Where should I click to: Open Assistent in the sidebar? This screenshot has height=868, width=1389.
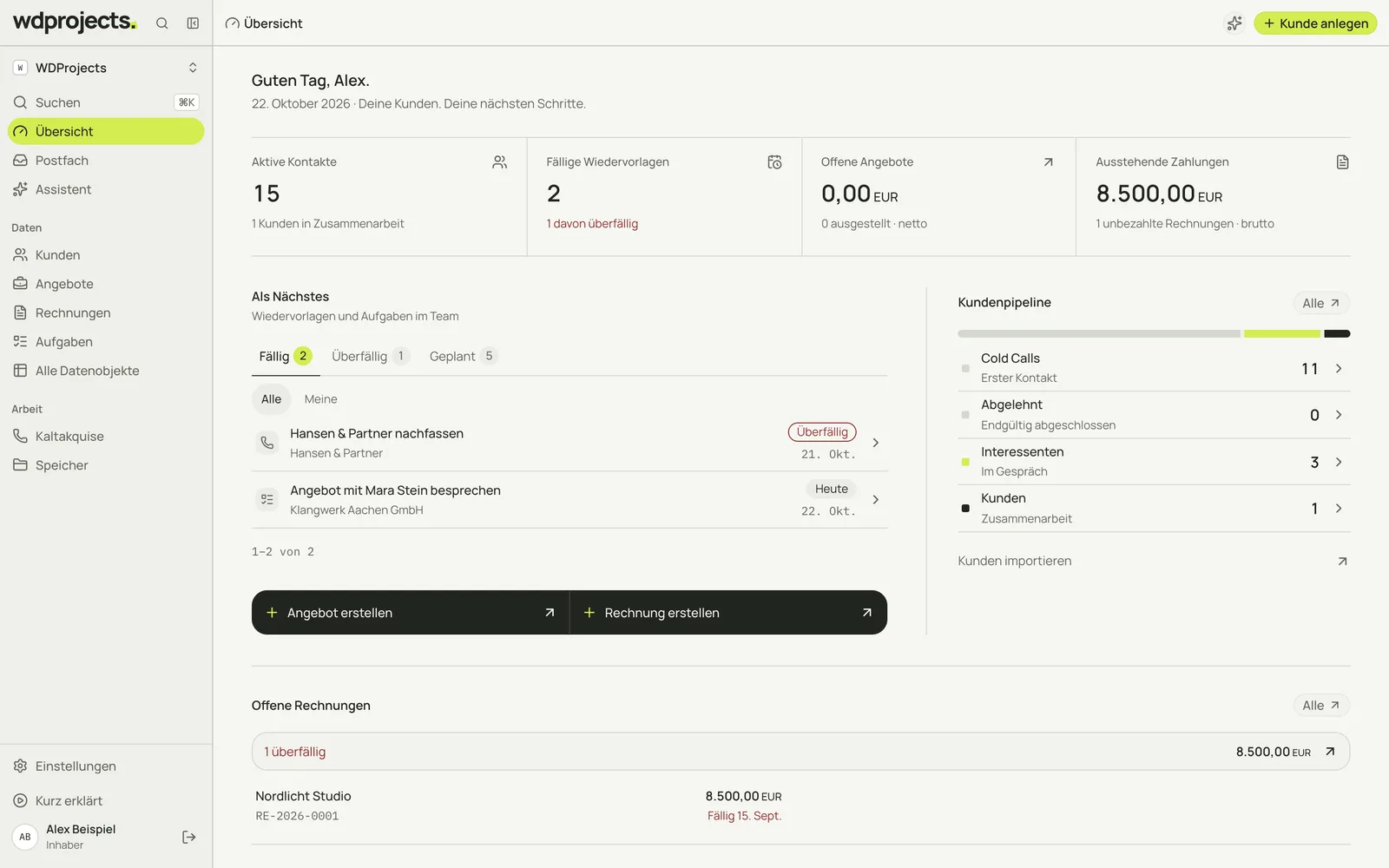106,189
